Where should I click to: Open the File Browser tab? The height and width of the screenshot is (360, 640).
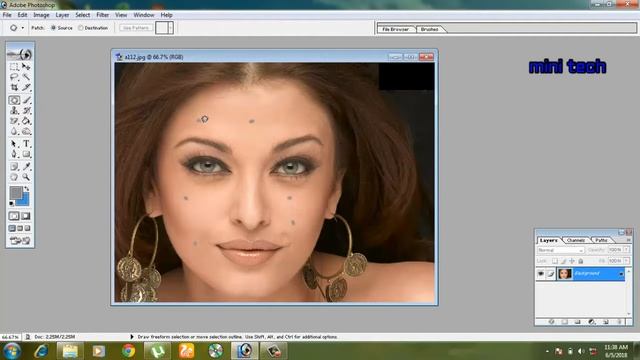395,29
